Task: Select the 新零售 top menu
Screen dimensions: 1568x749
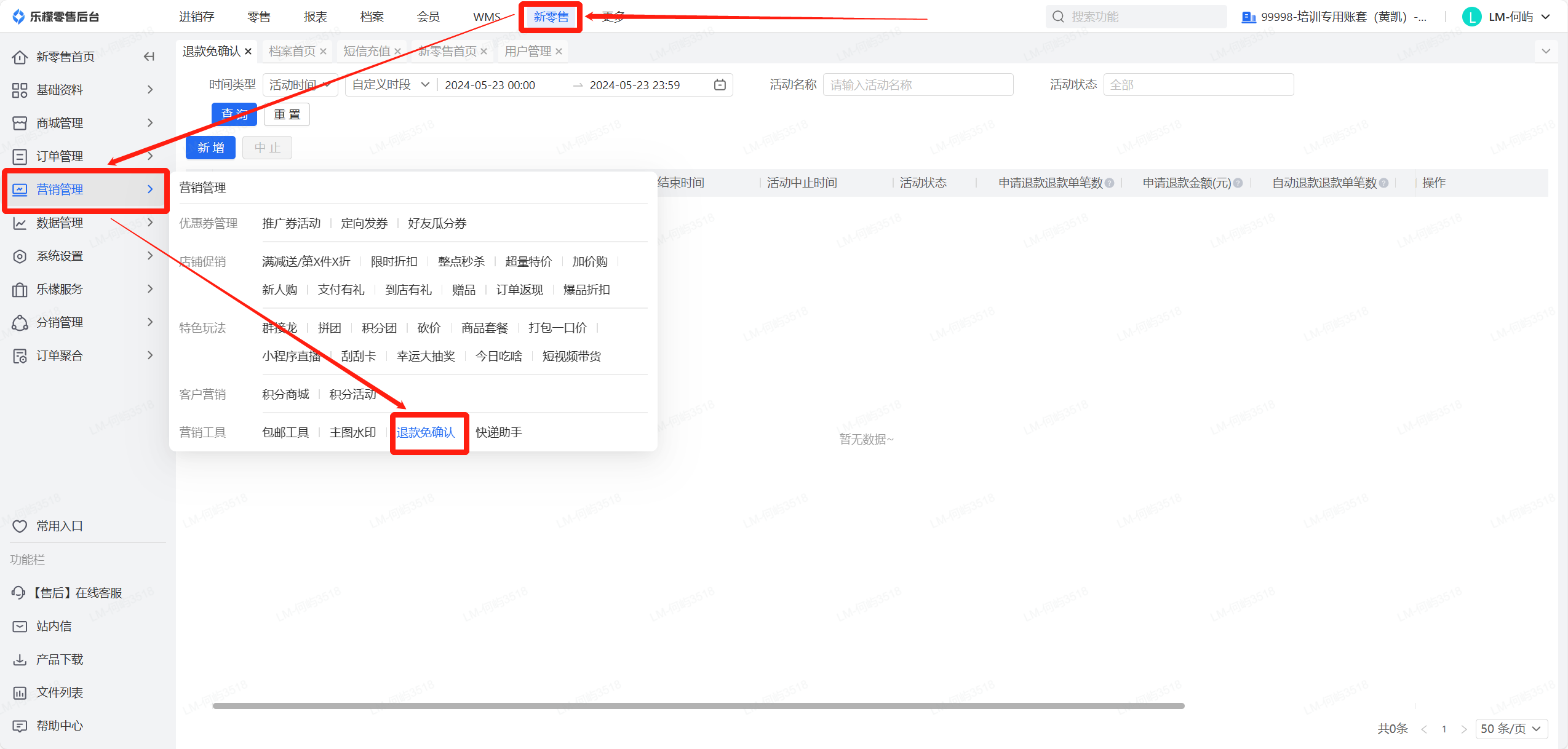Action: (551, 17)
